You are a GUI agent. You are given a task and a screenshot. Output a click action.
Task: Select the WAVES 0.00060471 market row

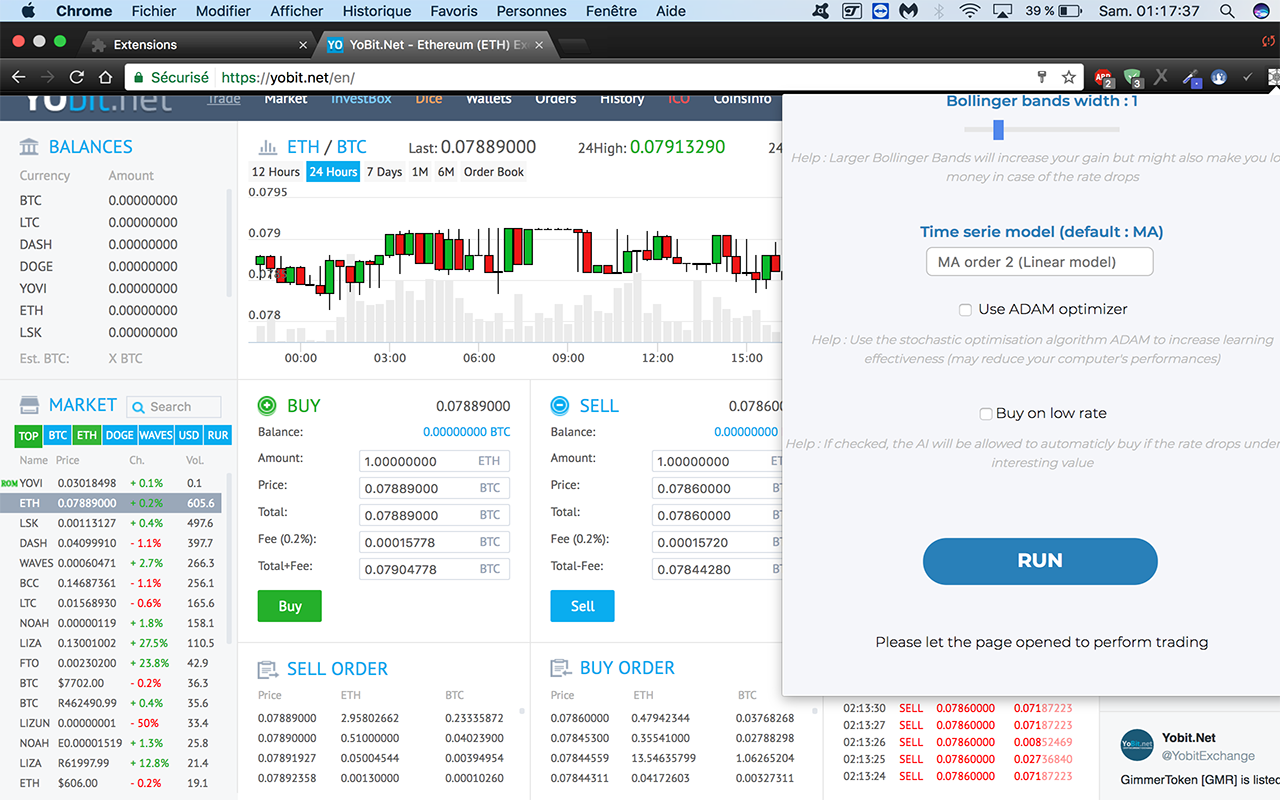[x=110, y=563]
